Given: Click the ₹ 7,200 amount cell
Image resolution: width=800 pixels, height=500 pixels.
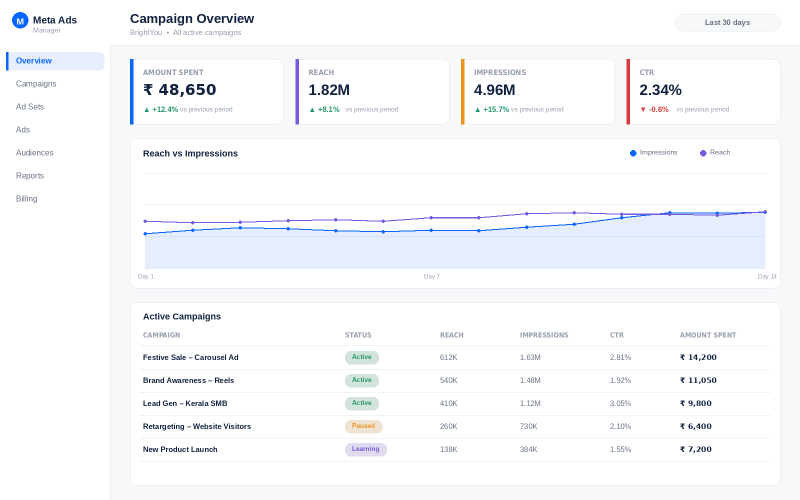Looking at the screenshot, I should (695, 449).
